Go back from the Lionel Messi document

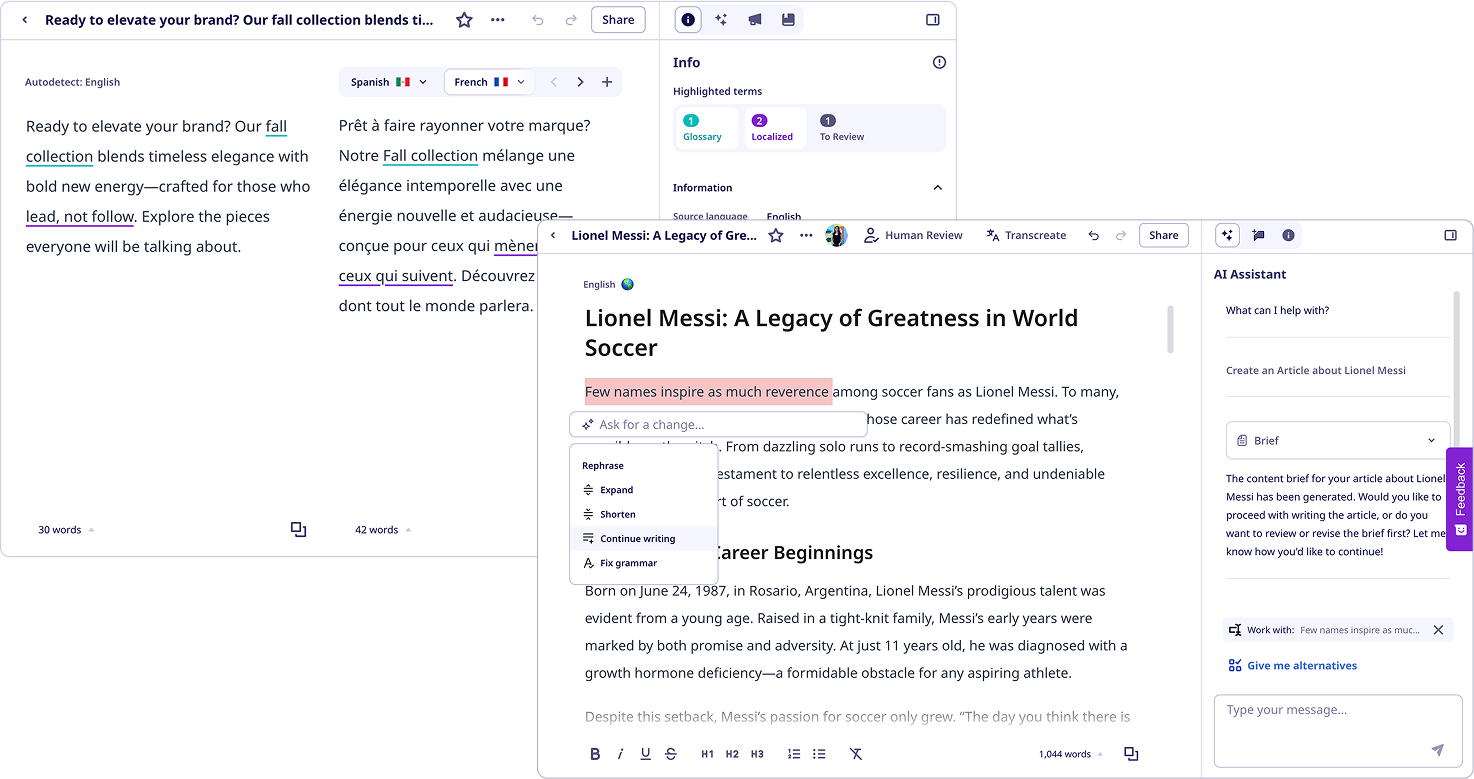(554, 236)
